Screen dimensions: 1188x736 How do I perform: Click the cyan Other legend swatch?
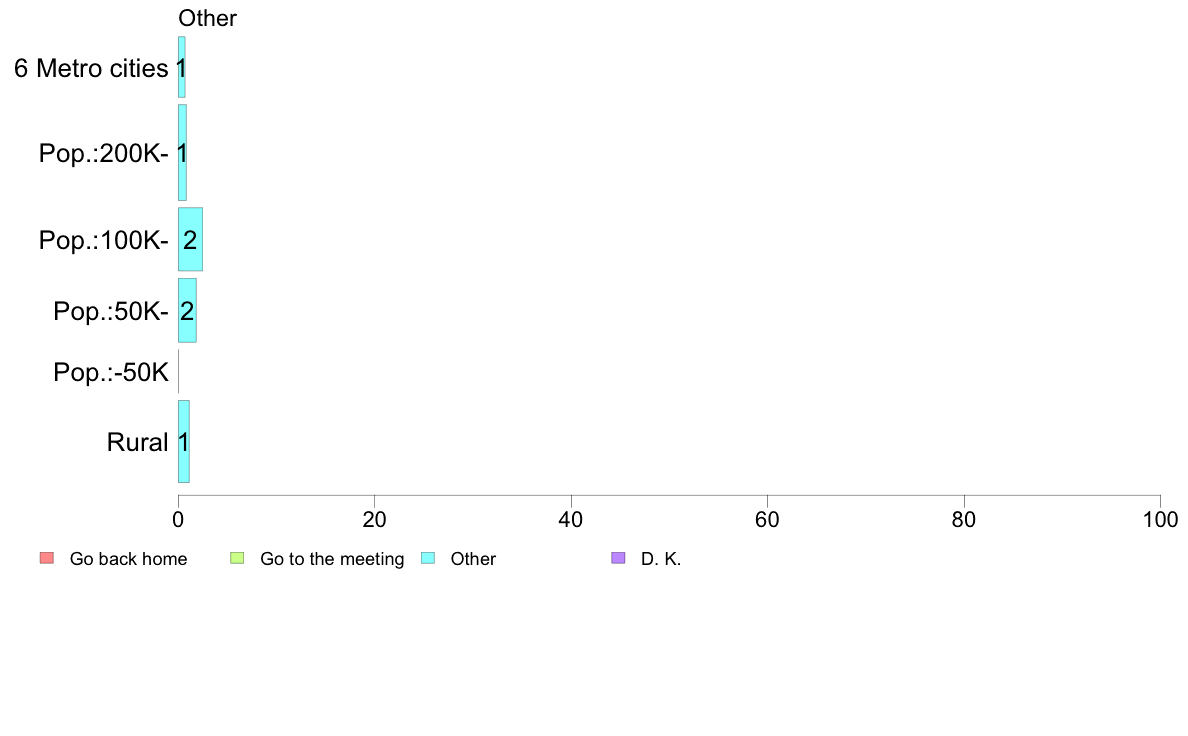(x=428, y=559)
